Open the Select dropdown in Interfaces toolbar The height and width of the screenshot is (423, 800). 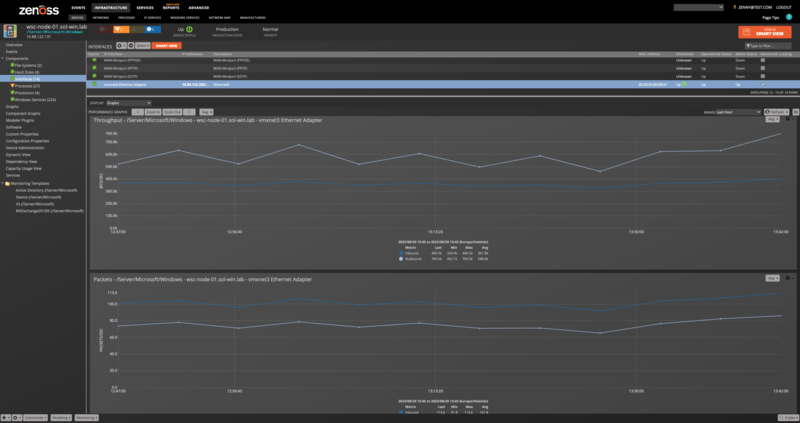[x=143, y=46]
